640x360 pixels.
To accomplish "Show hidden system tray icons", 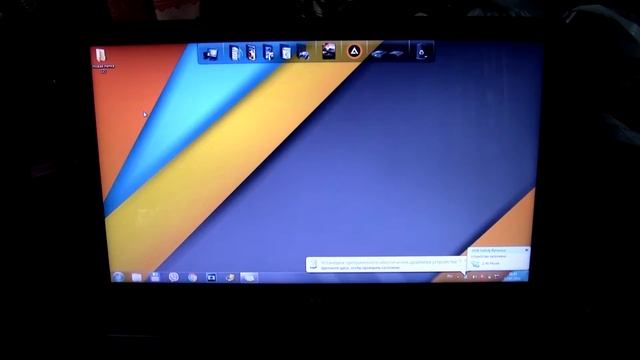I will point(458,277).
